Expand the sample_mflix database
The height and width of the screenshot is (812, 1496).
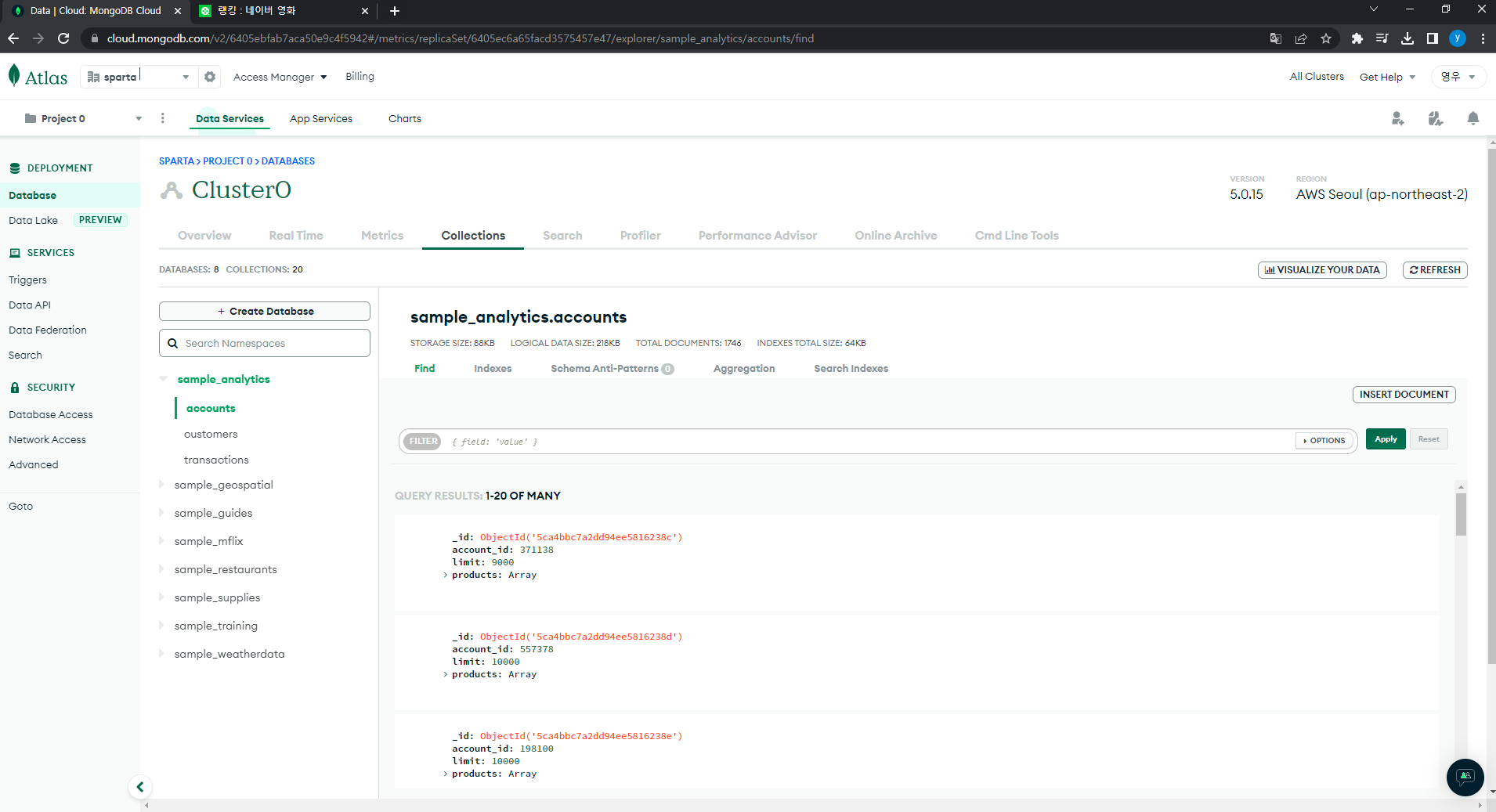point(162,541)
